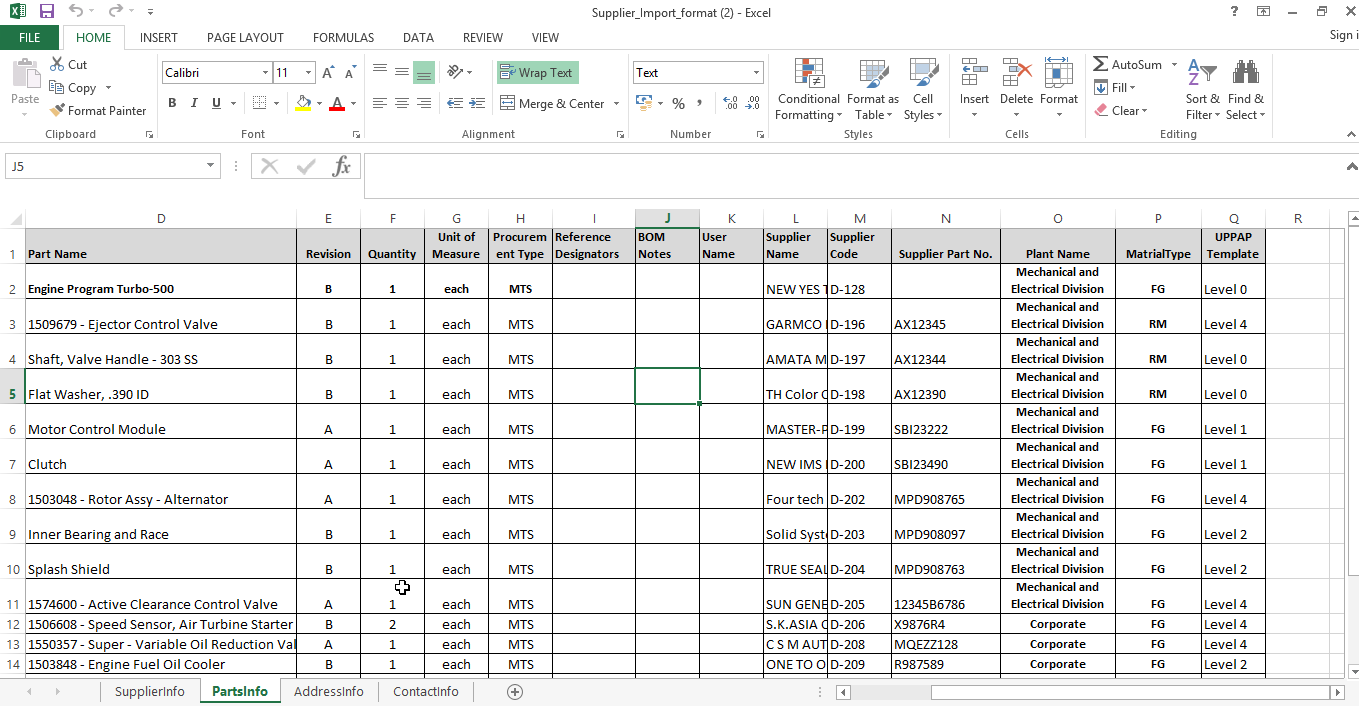Open the Conditional Formatting menu
The width and height of the screenshot is (1359, 706).
(x=808, y=89)
